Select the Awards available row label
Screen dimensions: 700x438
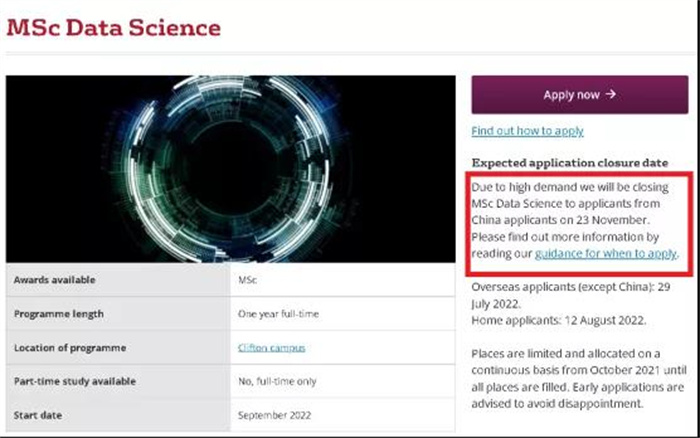tap(54, 280)
